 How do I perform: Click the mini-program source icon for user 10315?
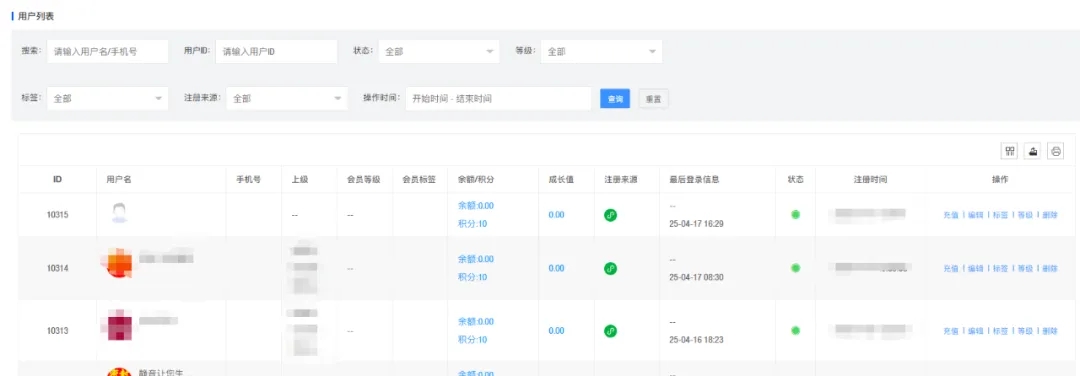(x=610, y=215)
